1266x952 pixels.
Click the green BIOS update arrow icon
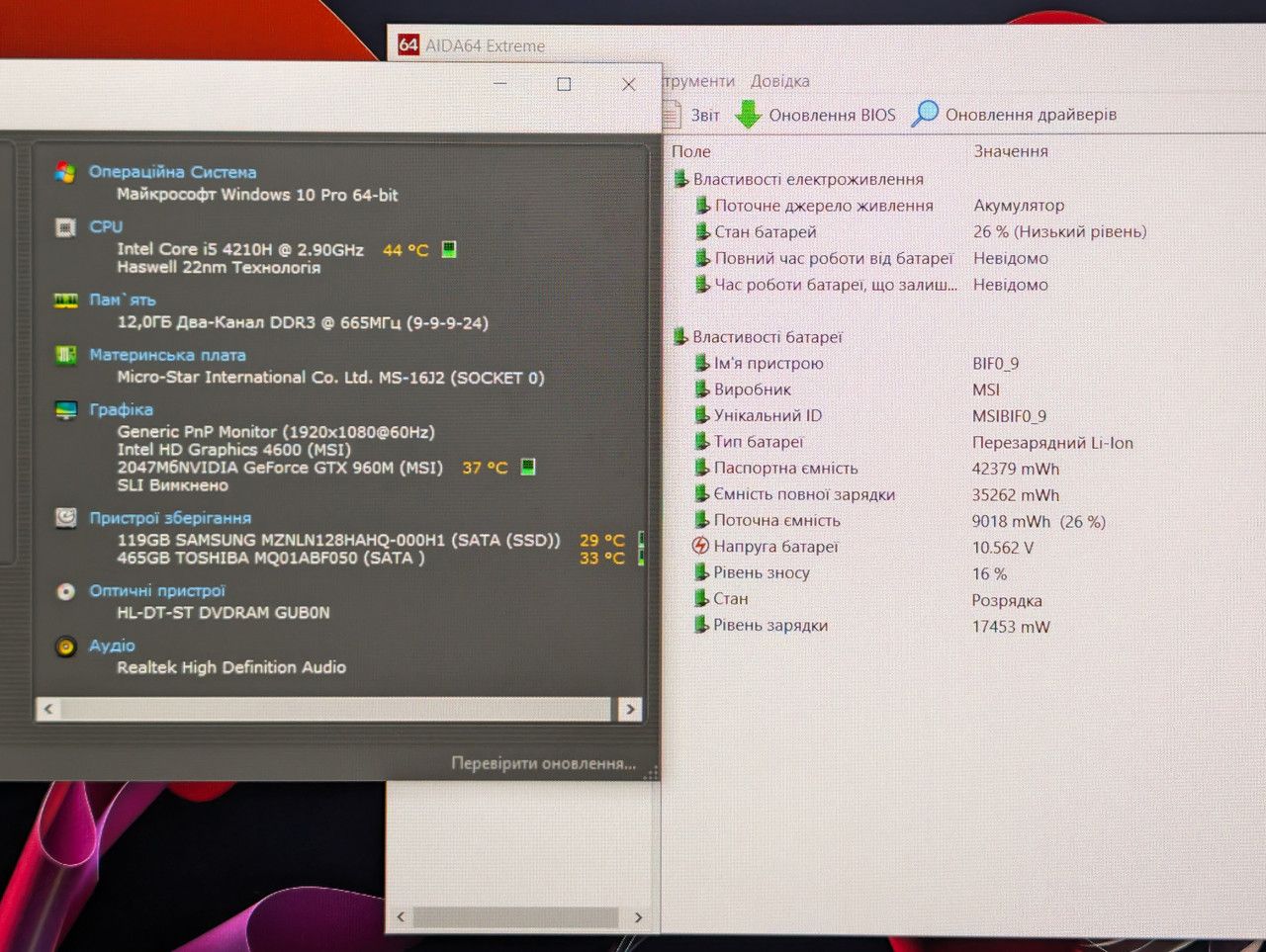pos(748,115)
